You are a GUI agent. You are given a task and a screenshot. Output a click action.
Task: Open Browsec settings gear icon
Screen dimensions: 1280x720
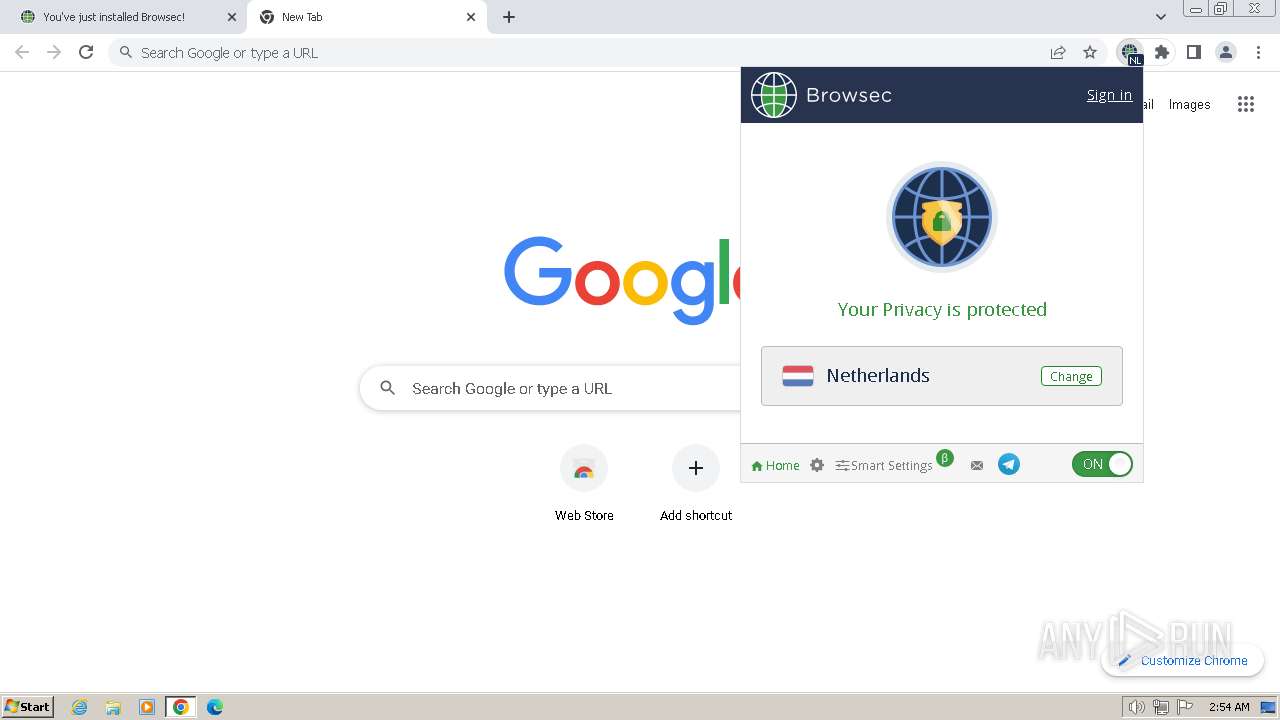[817, 465]
